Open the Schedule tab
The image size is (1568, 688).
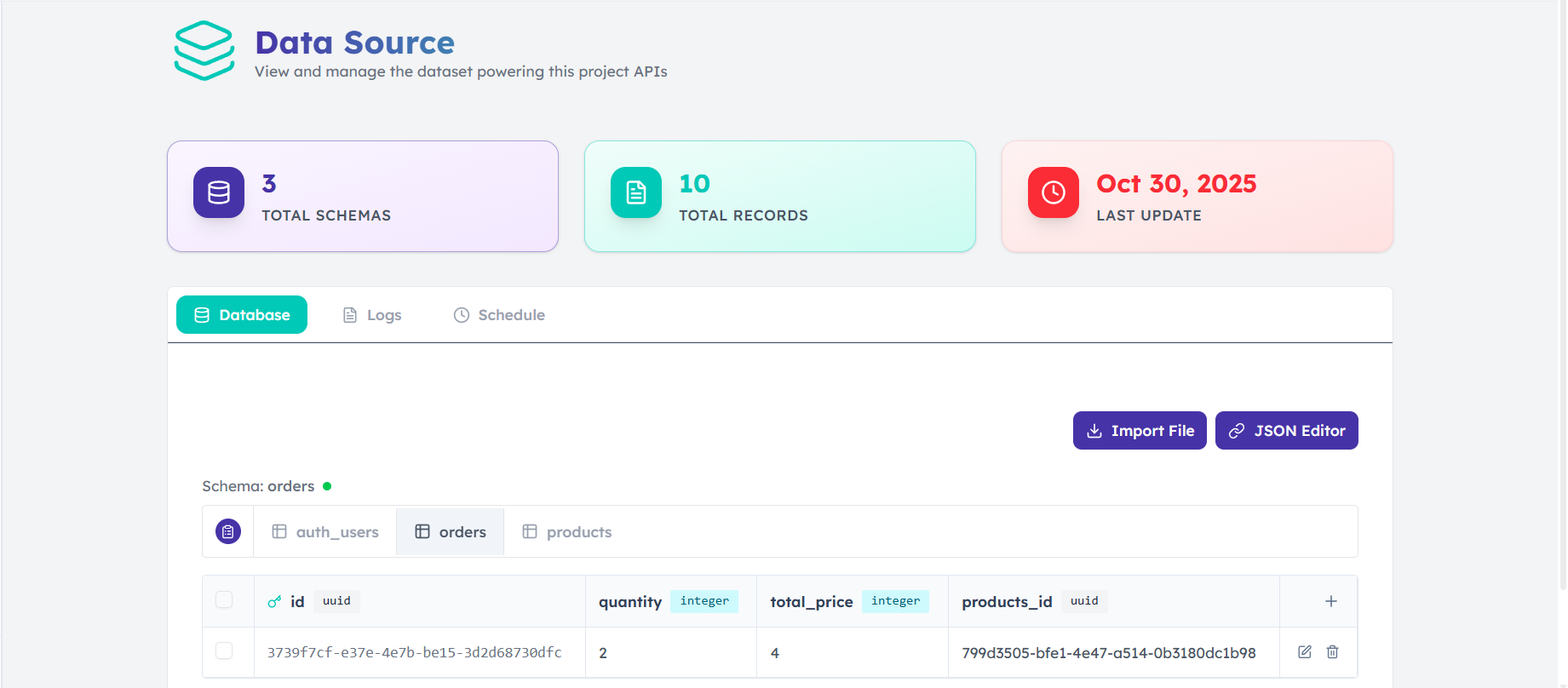point(499,315)
